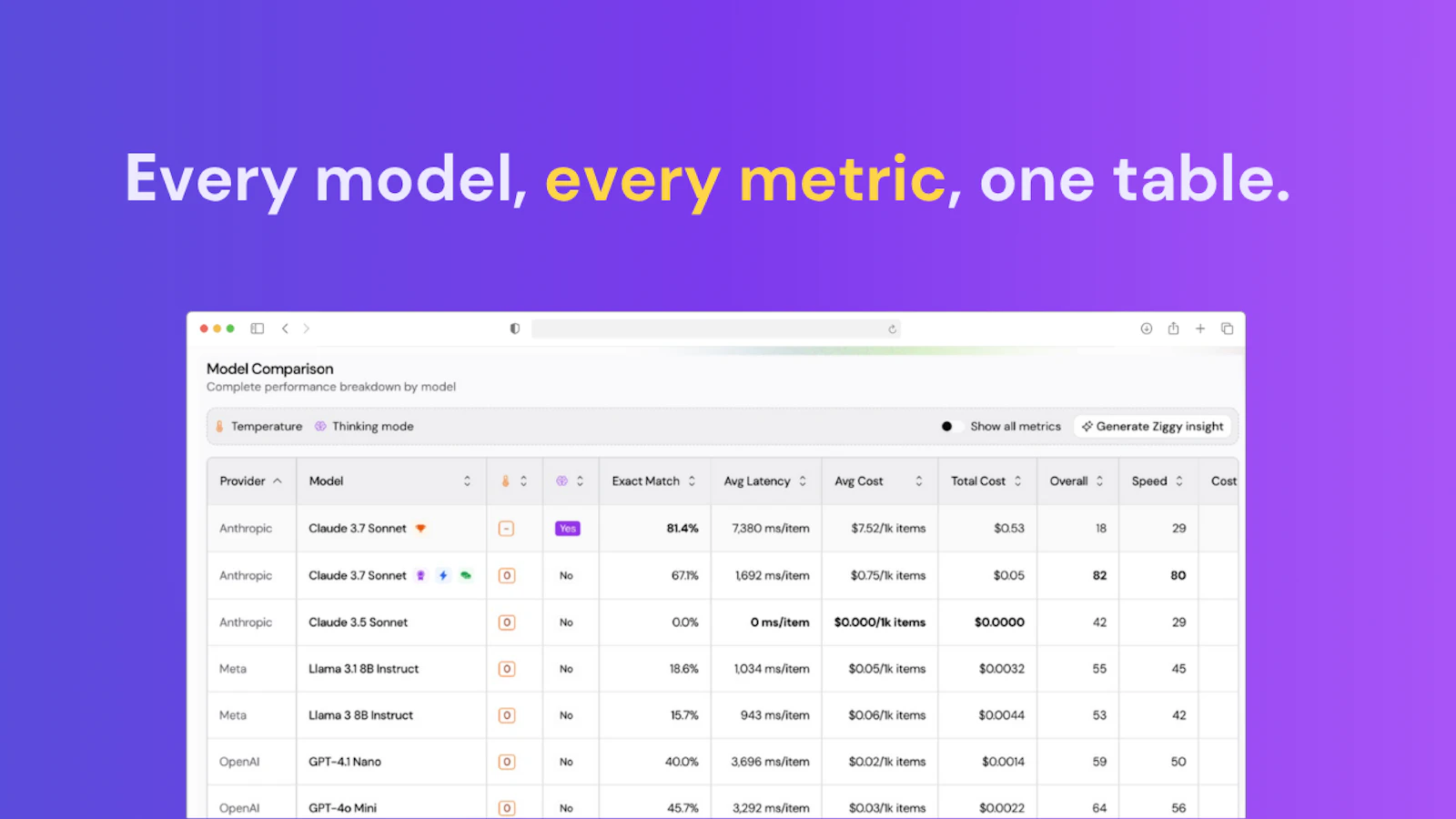Screen dimensions: 1456x819
Task: Click the brain icon in the thinking mode column header
Action: (x=563, y=480)
